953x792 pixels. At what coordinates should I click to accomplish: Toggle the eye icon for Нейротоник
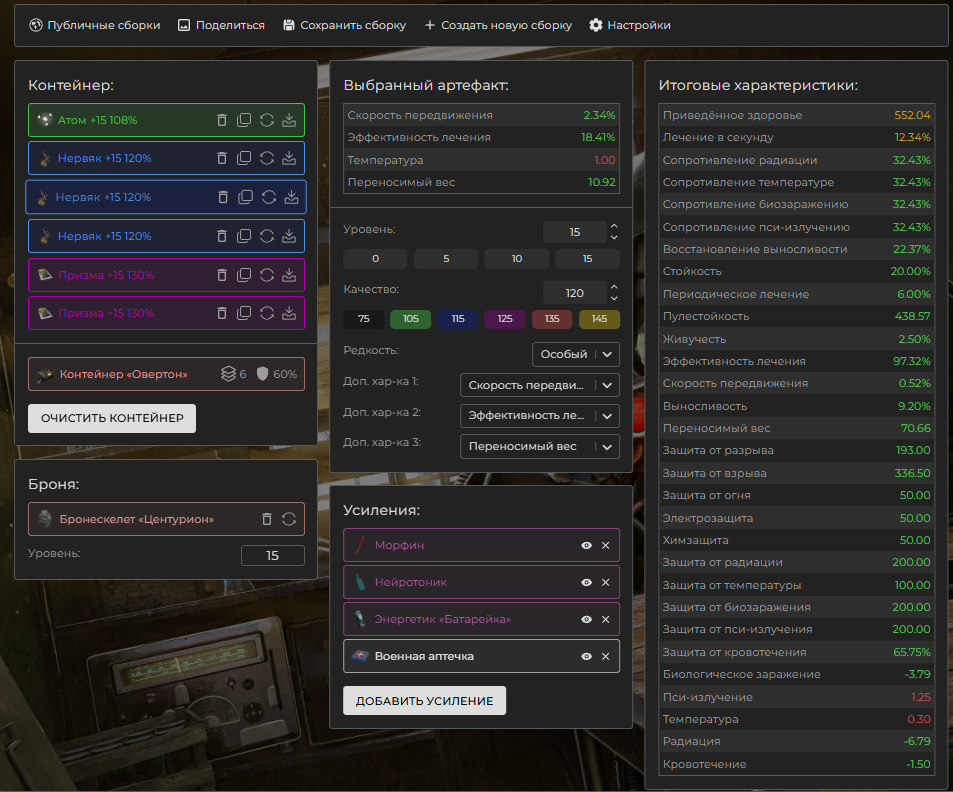click(x=587, y=582)
